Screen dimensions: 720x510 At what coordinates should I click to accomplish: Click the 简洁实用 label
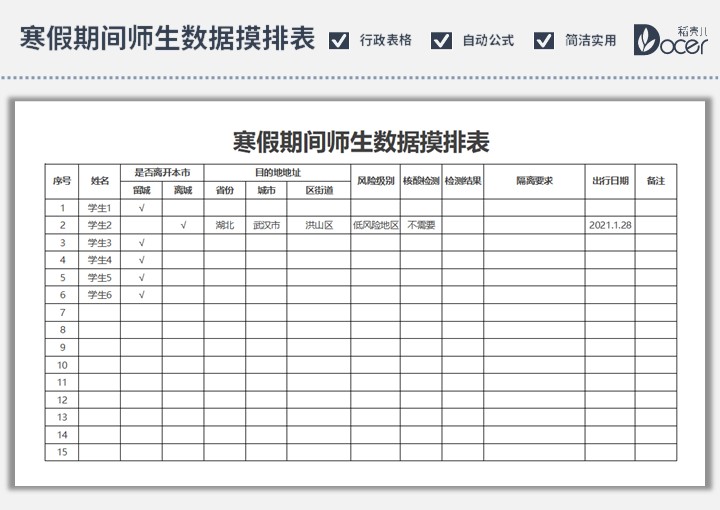591,40
